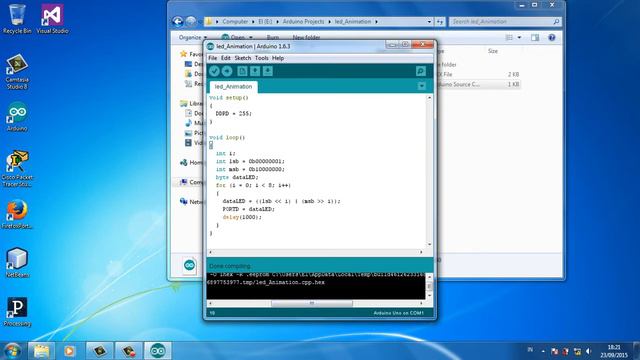Screen dimensions: 640x360
Task: Click the taskbar clock showing 18:21
Action: [613, 351]
